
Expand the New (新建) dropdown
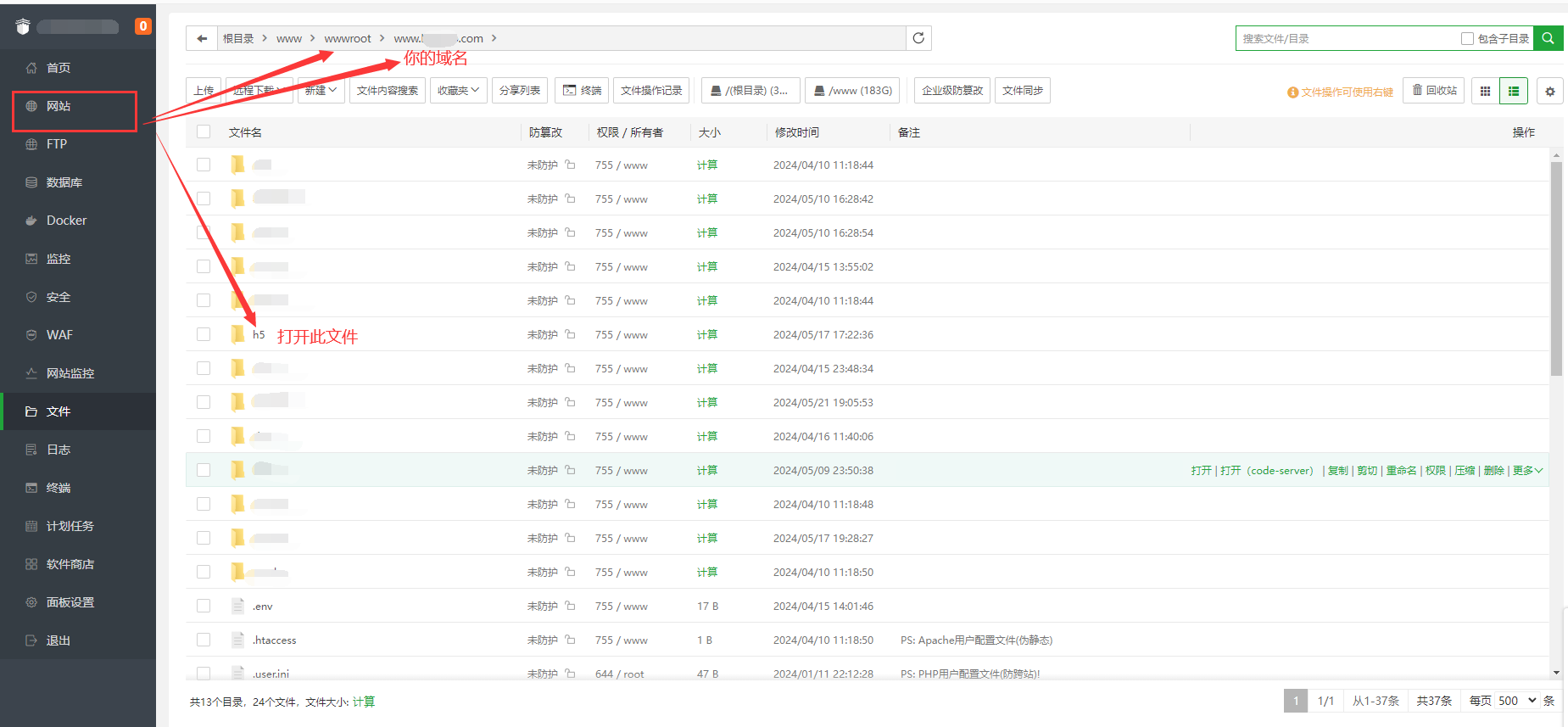tap(321, 91)
